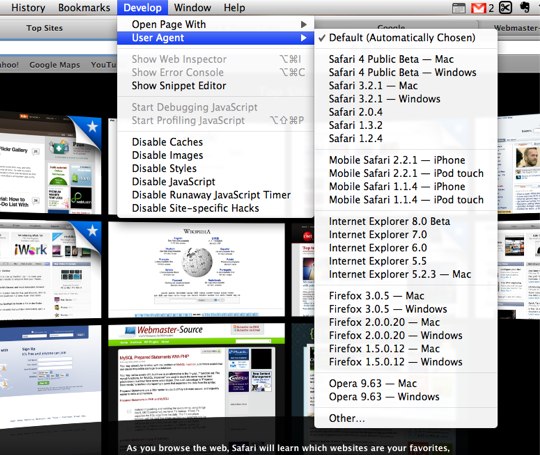Select Firefox 3.0.5 — Mac
540x455 pixels.
[406, 296]
